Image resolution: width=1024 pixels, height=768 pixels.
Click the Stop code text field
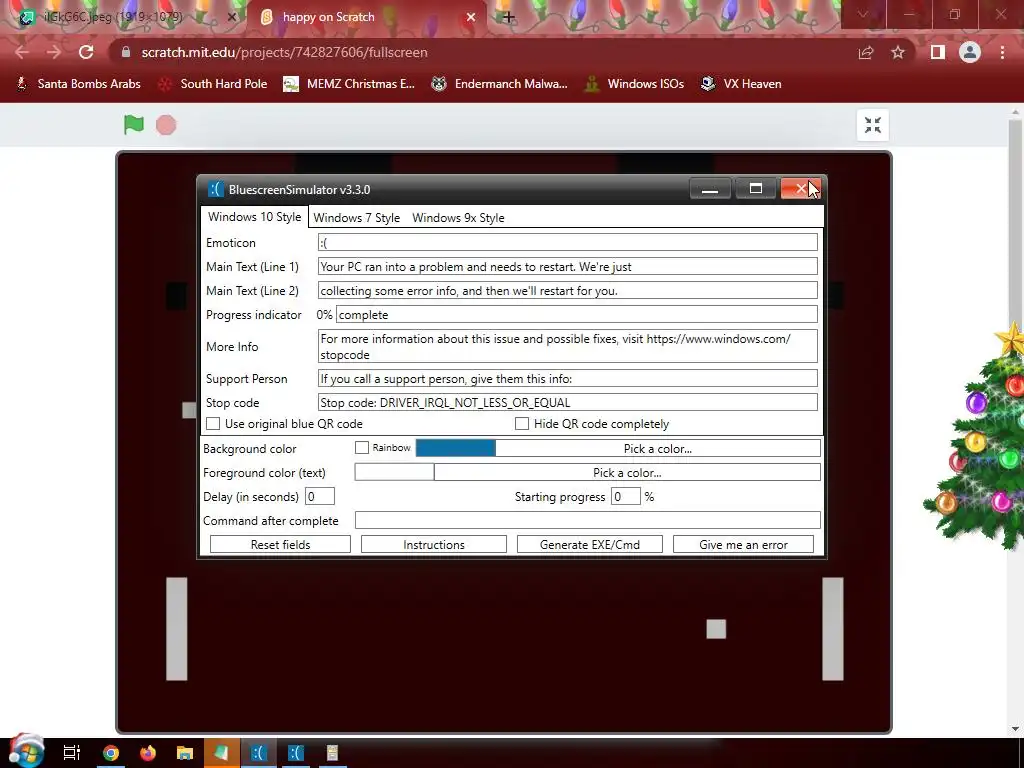point(568,403)
